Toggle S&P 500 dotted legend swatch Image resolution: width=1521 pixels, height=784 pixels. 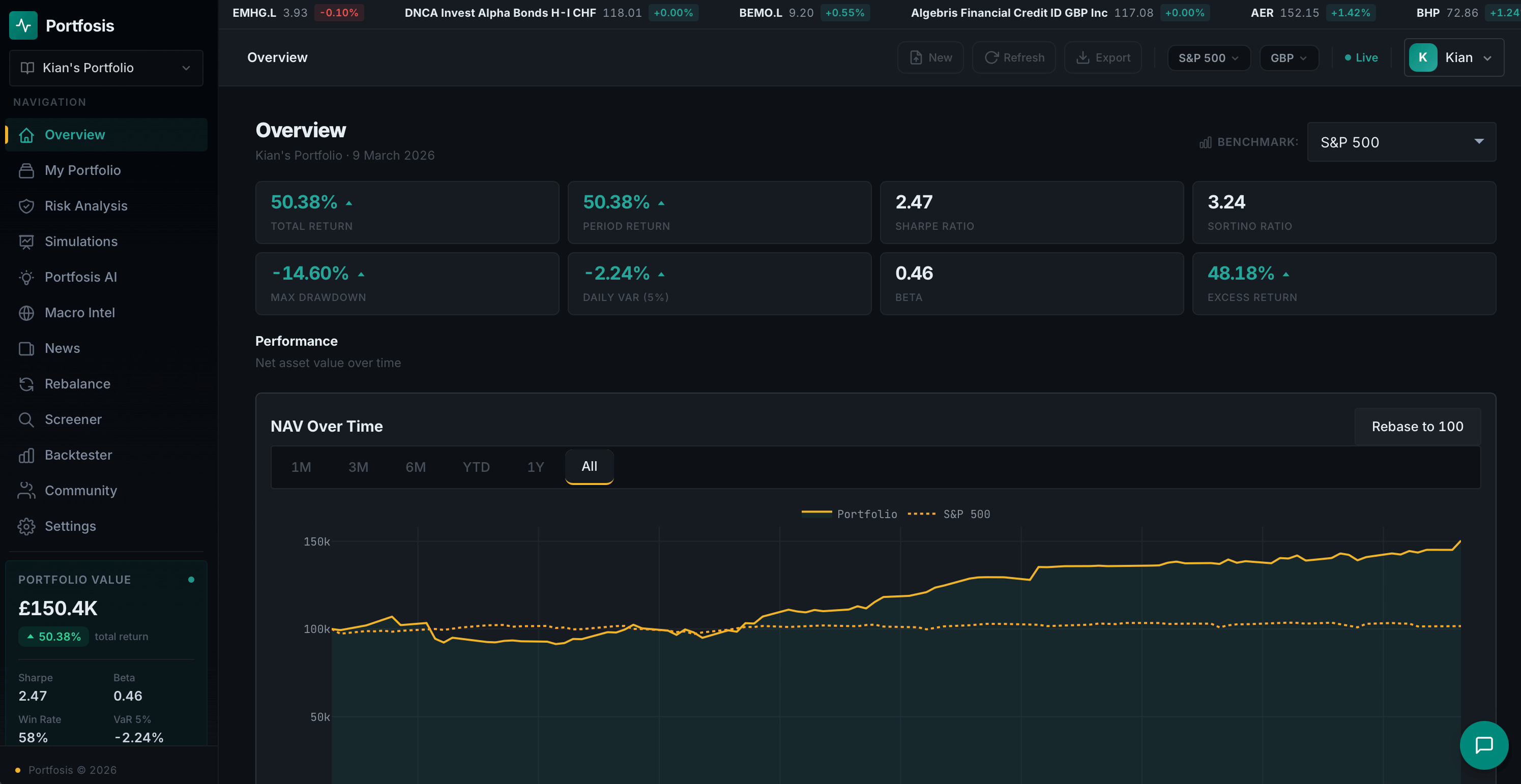(x=921, y=514)
